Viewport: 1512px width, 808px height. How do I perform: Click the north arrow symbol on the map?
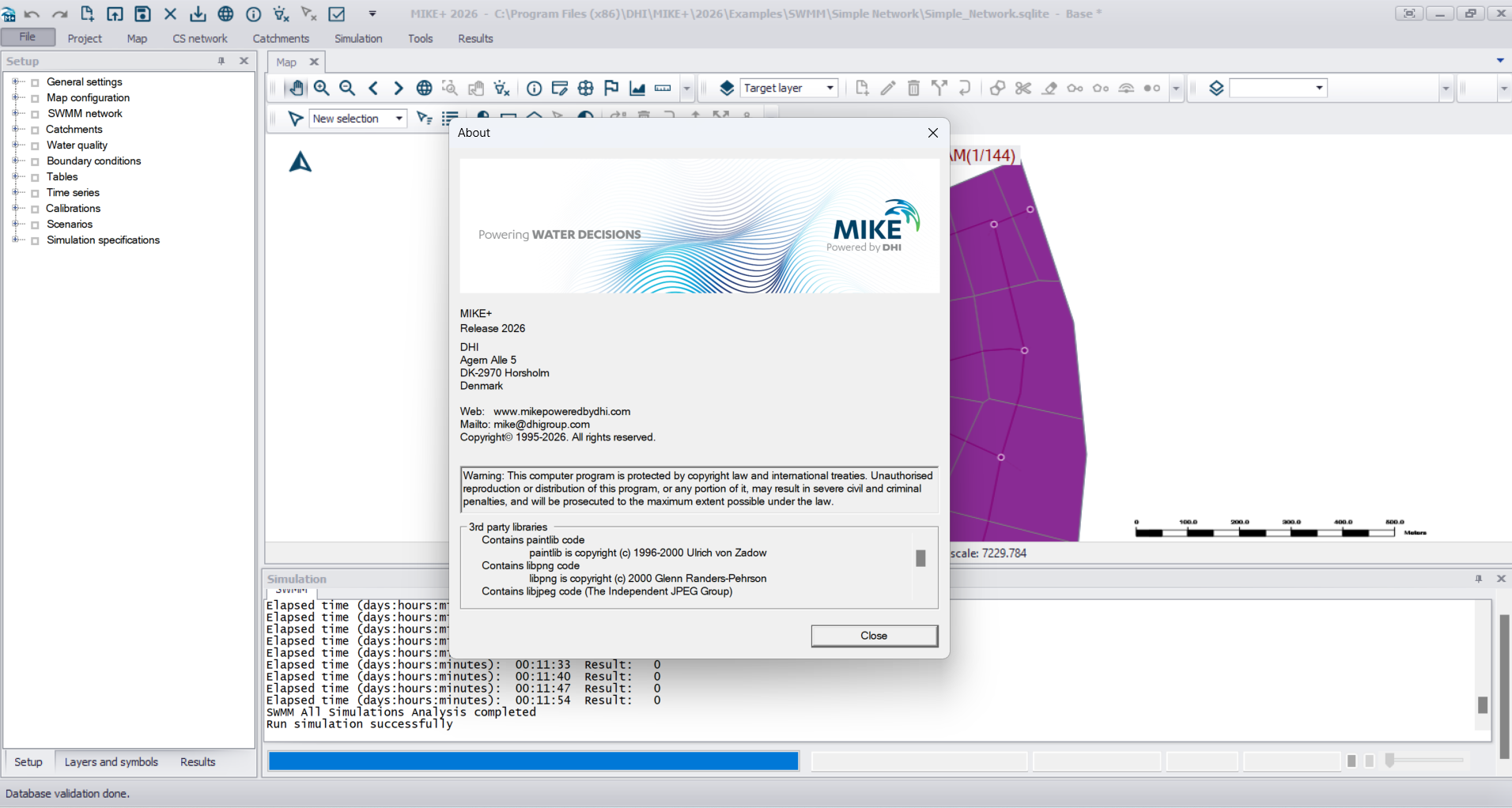point(301,162)
